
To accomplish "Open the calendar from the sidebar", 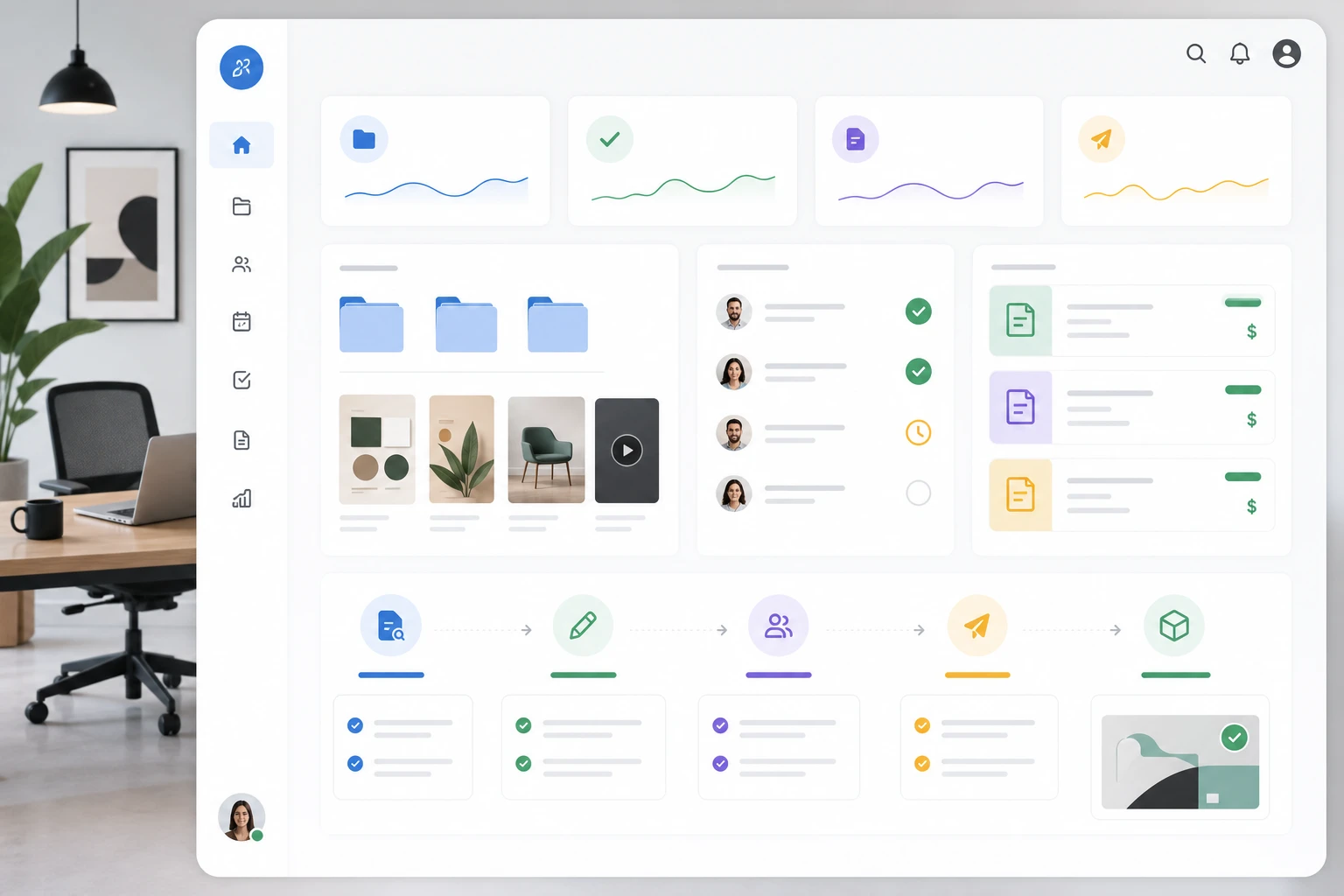I will (x=241, y=322).
